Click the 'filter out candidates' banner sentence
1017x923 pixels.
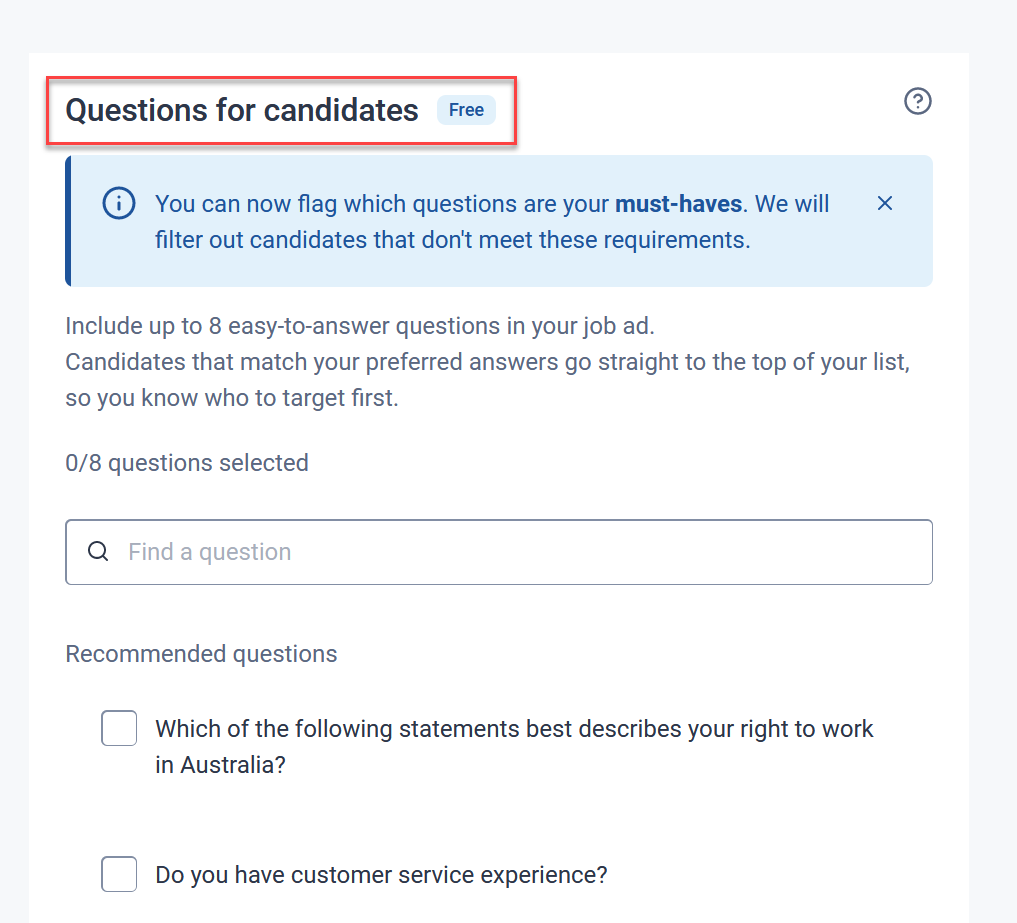click(x=452, y=240)
